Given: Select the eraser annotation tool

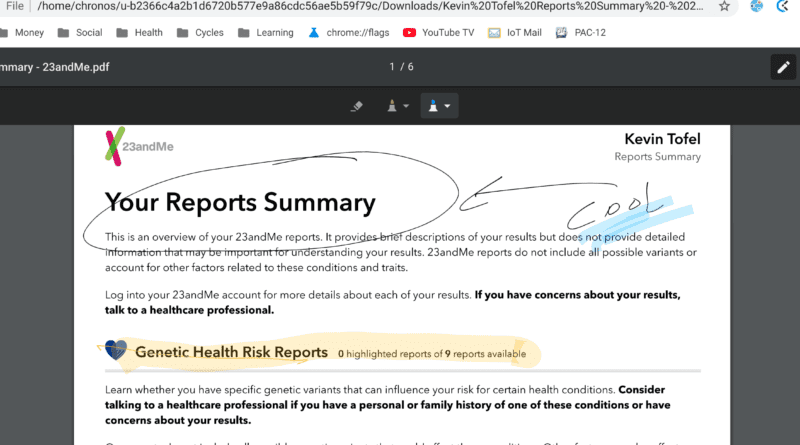Looking at the screenshot, I should (x=357, y=106).
